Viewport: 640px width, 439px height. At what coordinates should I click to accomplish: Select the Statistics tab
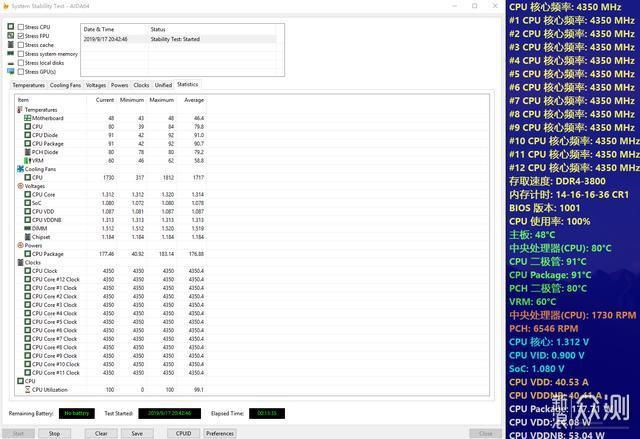tap(188, 84)
